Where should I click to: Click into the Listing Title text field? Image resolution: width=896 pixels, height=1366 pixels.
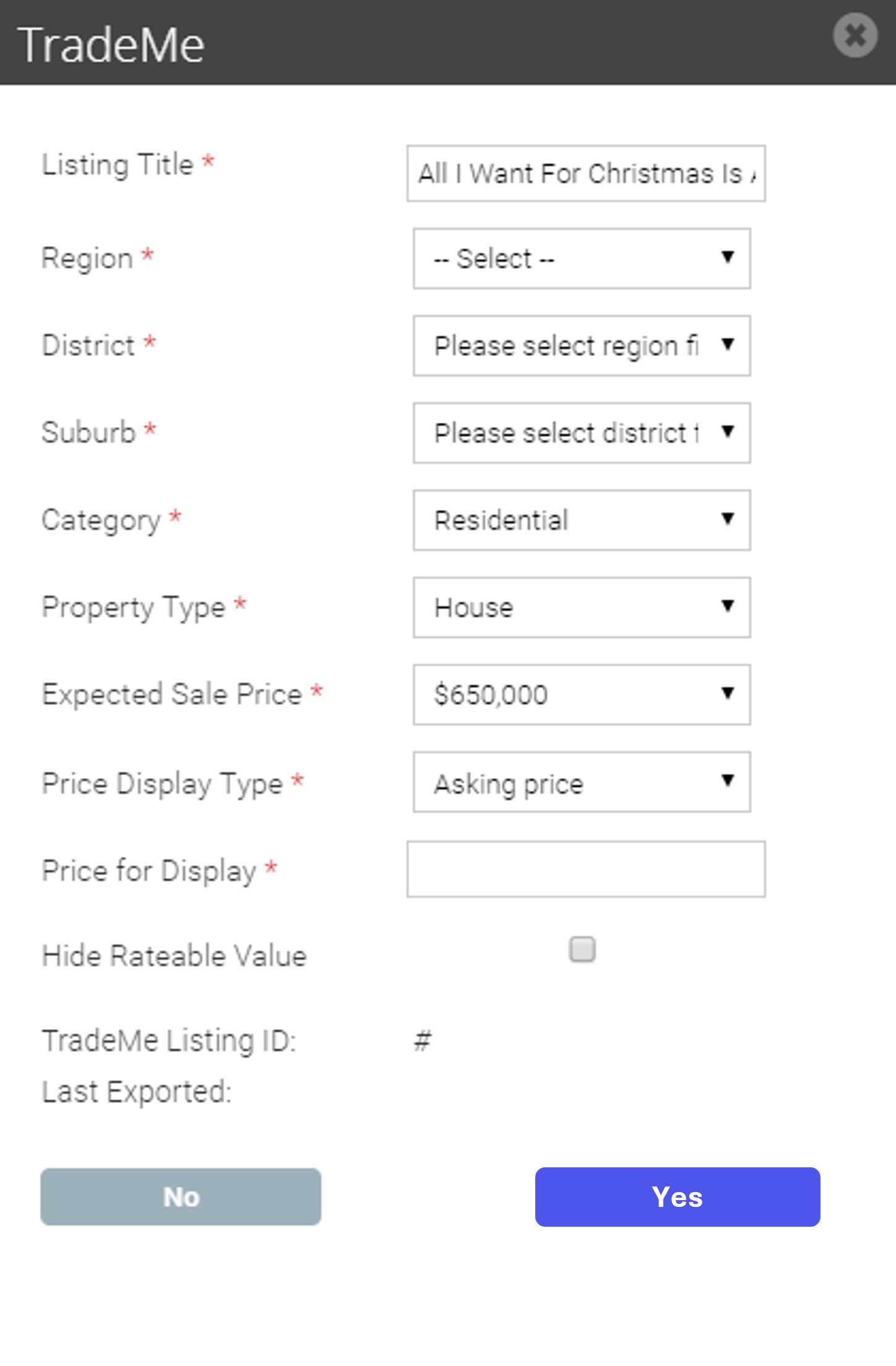click(586, 173)
